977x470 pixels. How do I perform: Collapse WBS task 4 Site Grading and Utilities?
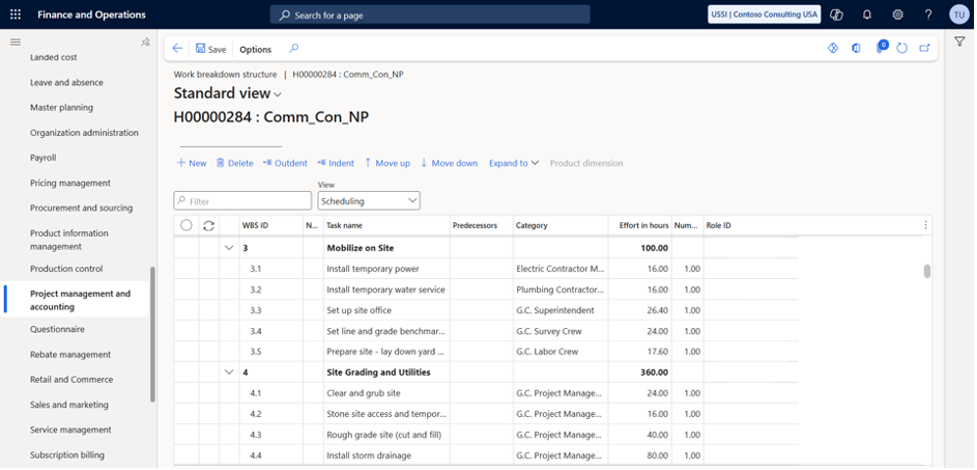[x=229, y=372]
